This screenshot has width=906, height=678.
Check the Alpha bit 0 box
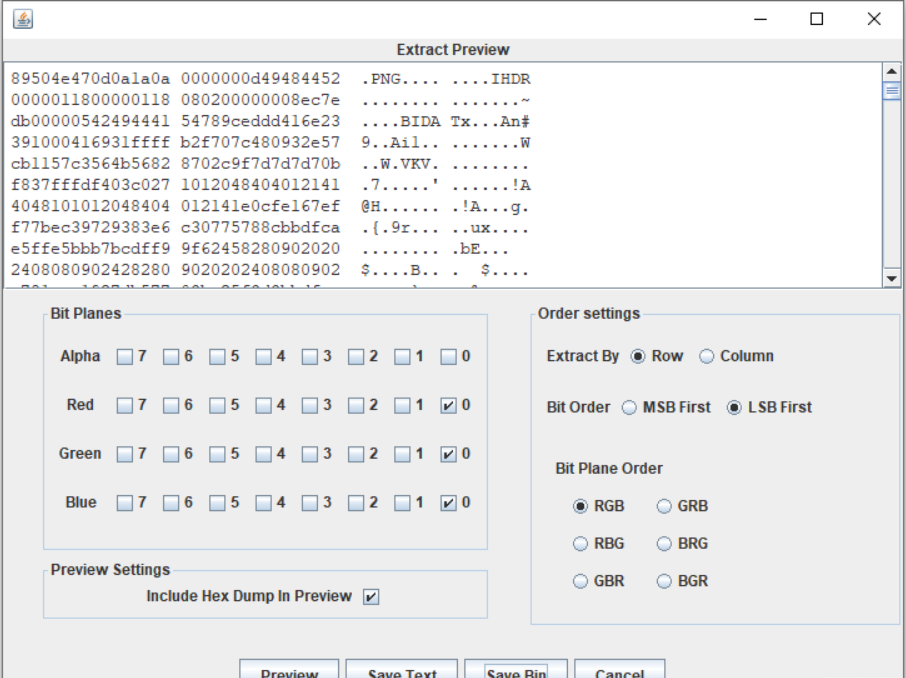(448, 357)
